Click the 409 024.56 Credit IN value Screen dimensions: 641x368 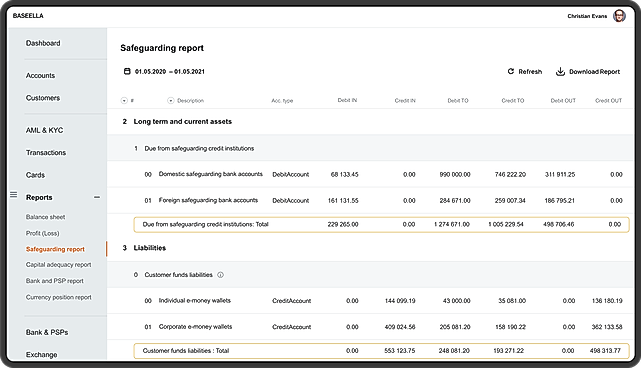tap(400, 327)
